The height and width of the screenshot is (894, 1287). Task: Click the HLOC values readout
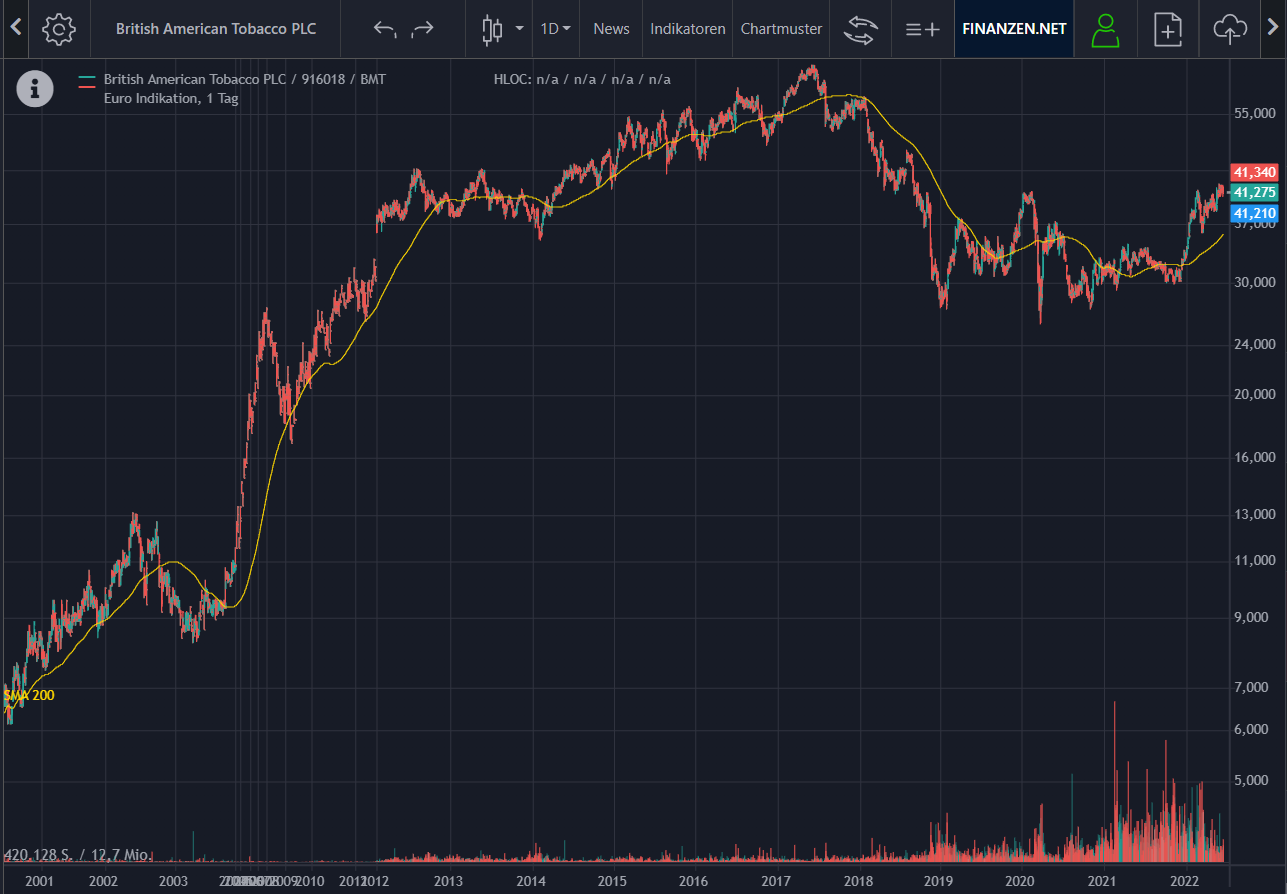[x=582, y=79]
